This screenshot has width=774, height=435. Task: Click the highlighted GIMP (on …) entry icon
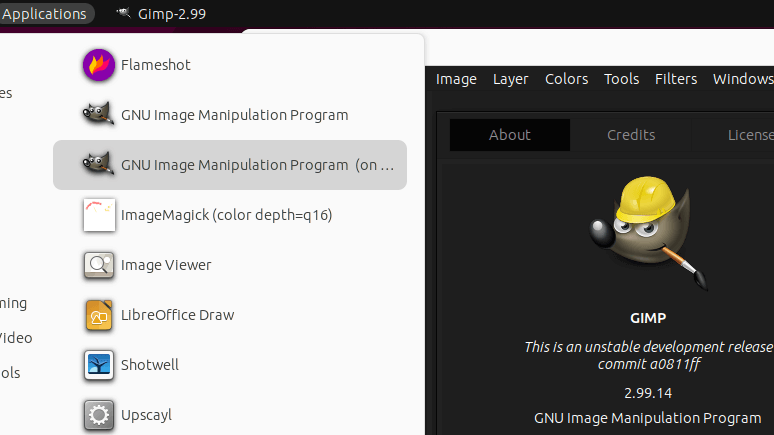[98, 164]
